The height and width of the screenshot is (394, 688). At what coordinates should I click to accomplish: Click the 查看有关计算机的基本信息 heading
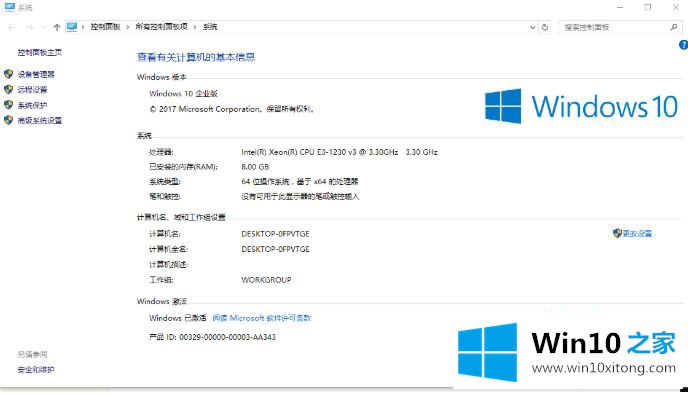click(196, 57)
